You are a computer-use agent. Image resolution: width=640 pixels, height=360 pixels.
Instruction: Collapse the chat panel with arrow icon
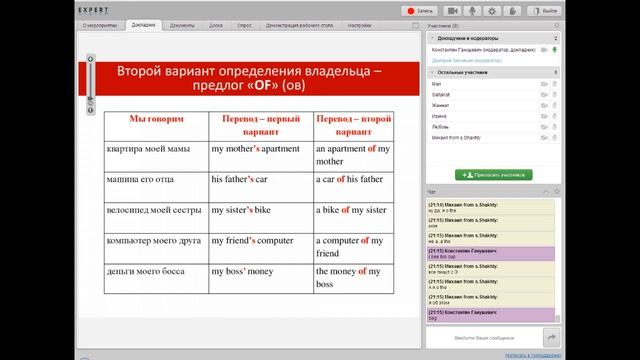(x=546, y=191)
